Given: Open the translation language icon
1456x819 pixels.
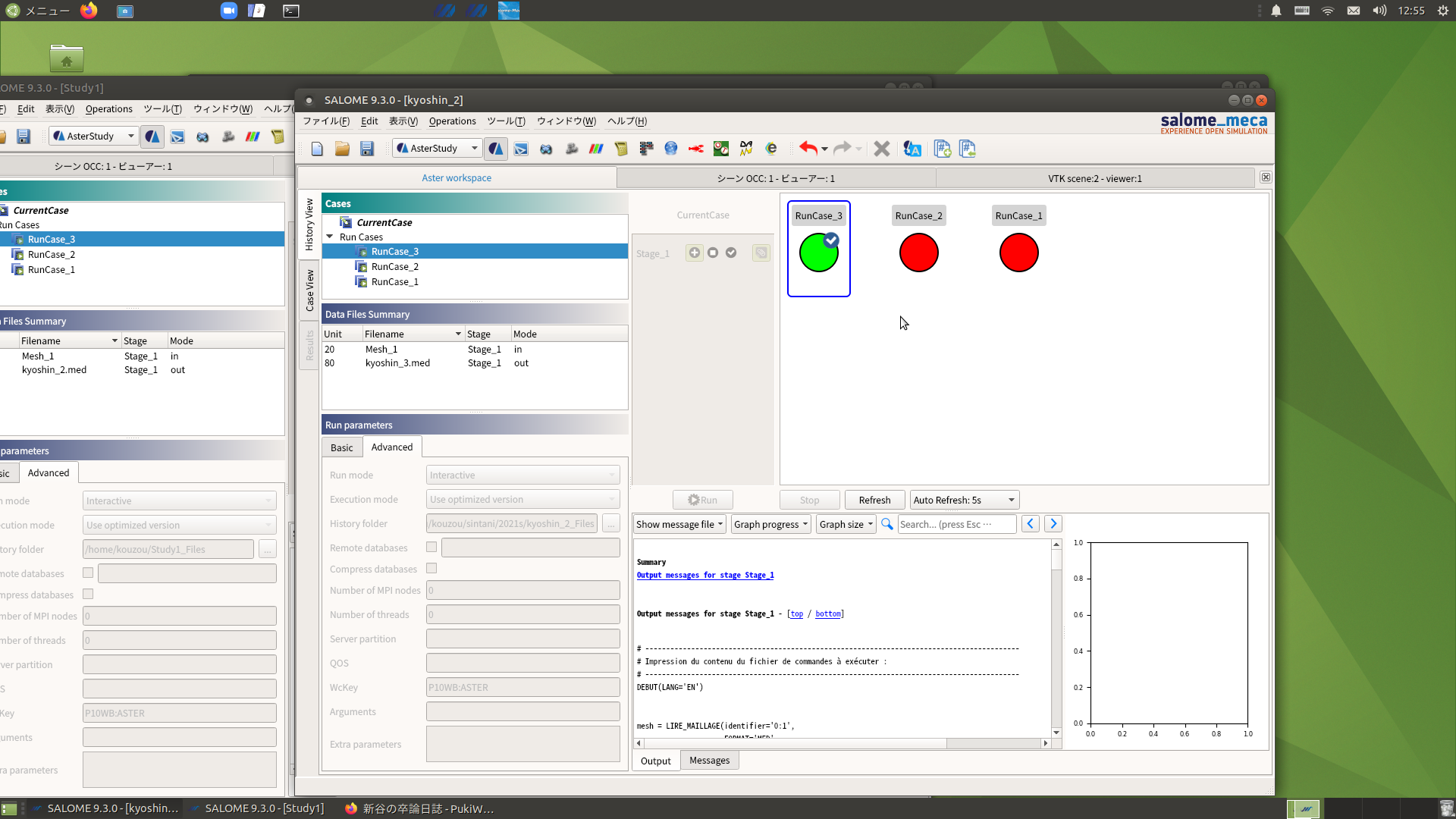Looking at the screenshot, I should [x=912, y=149].
